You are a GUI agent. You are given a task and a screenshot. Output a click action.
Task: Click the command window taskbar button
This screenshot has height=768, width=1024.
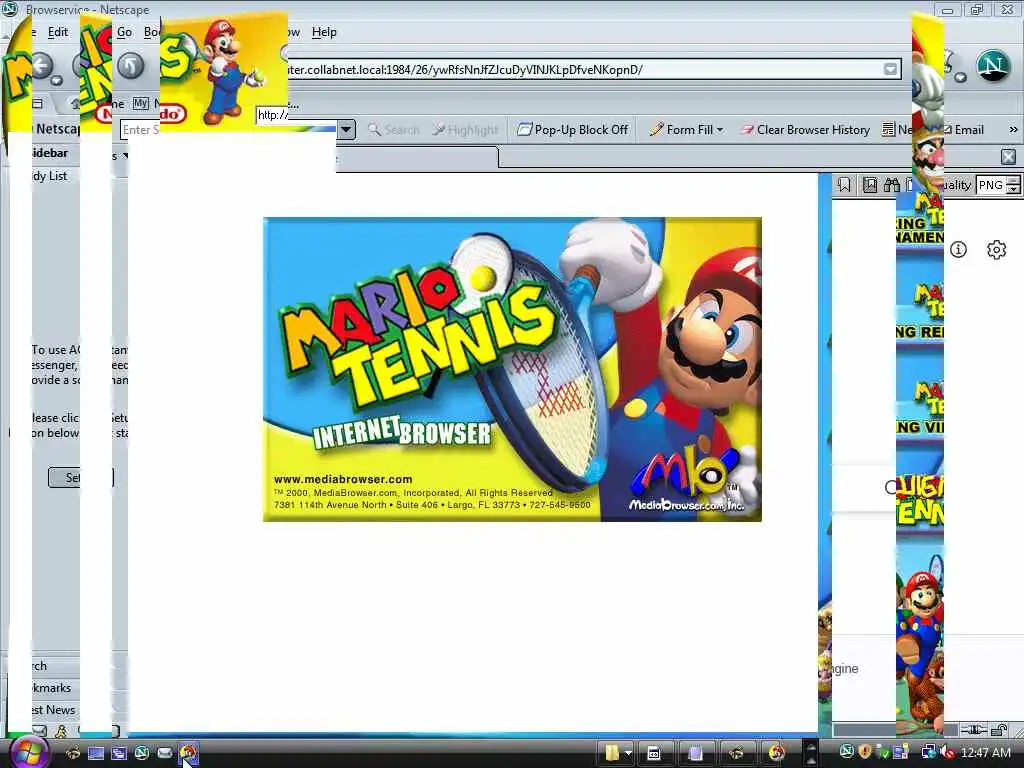point(654,753)
